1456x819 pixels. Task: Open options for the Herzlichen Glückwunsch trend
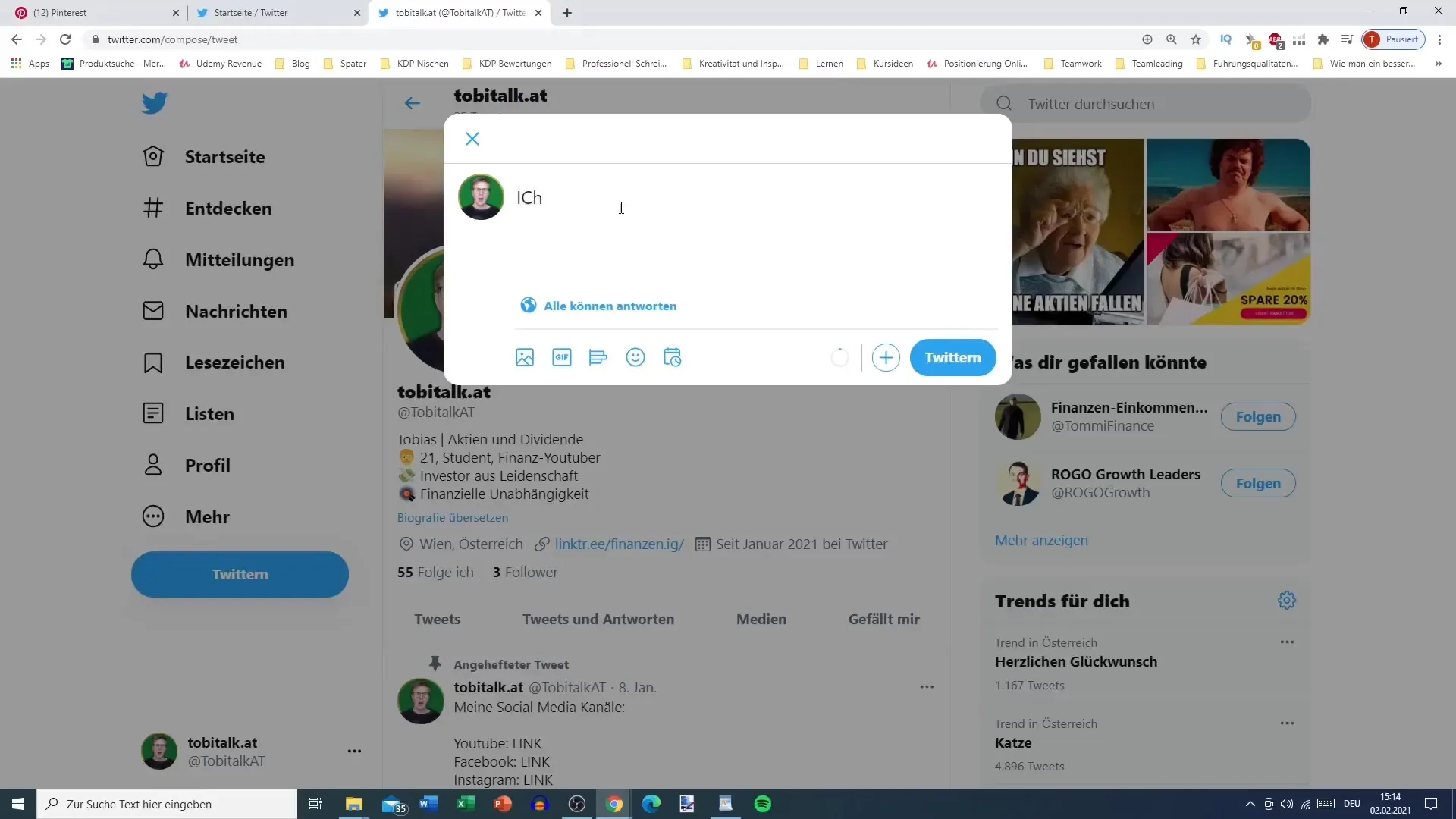tap(1287, 642)
